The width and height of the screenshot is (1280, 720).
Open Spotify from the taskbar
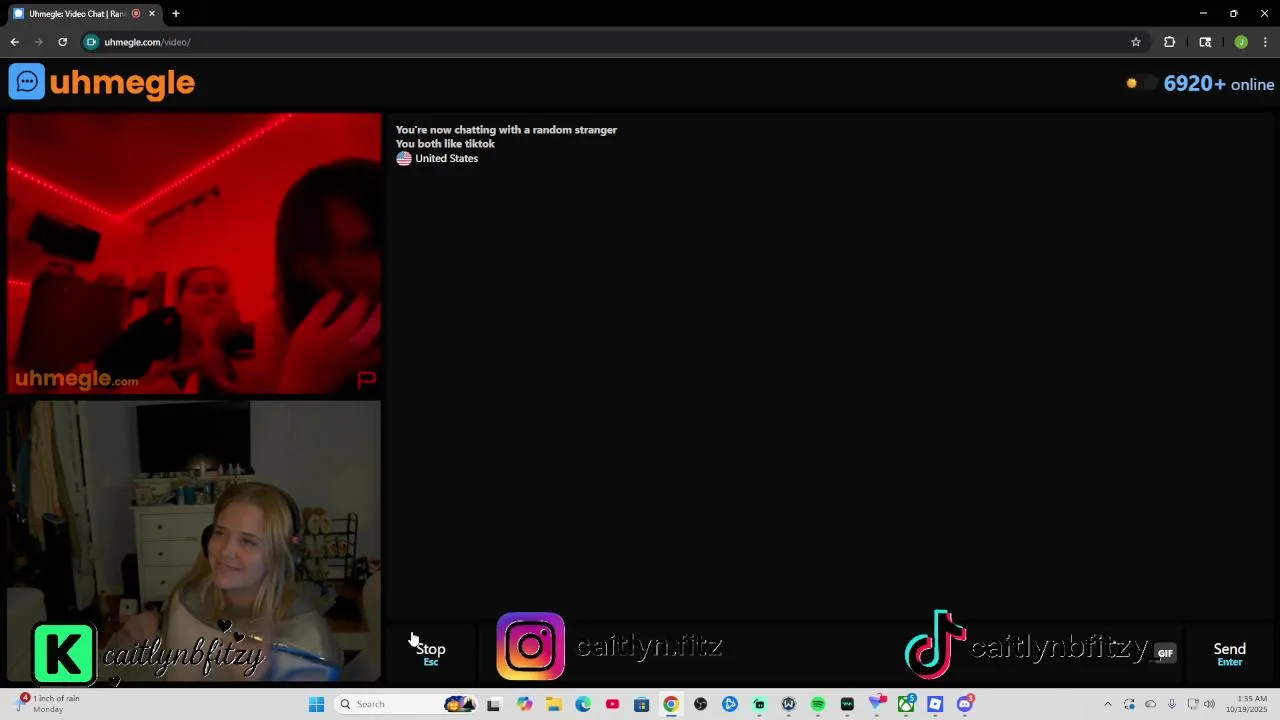(818, 704)
